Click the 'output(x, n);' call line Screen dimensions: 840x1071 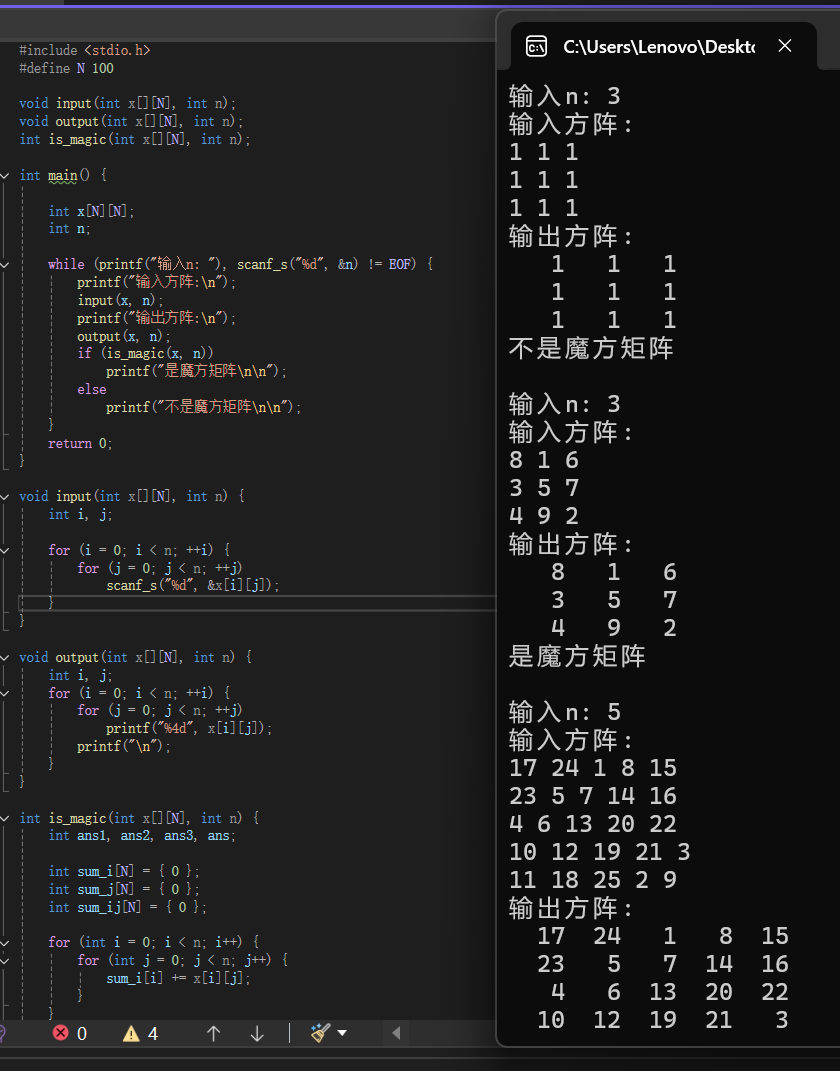click(124, 336)
